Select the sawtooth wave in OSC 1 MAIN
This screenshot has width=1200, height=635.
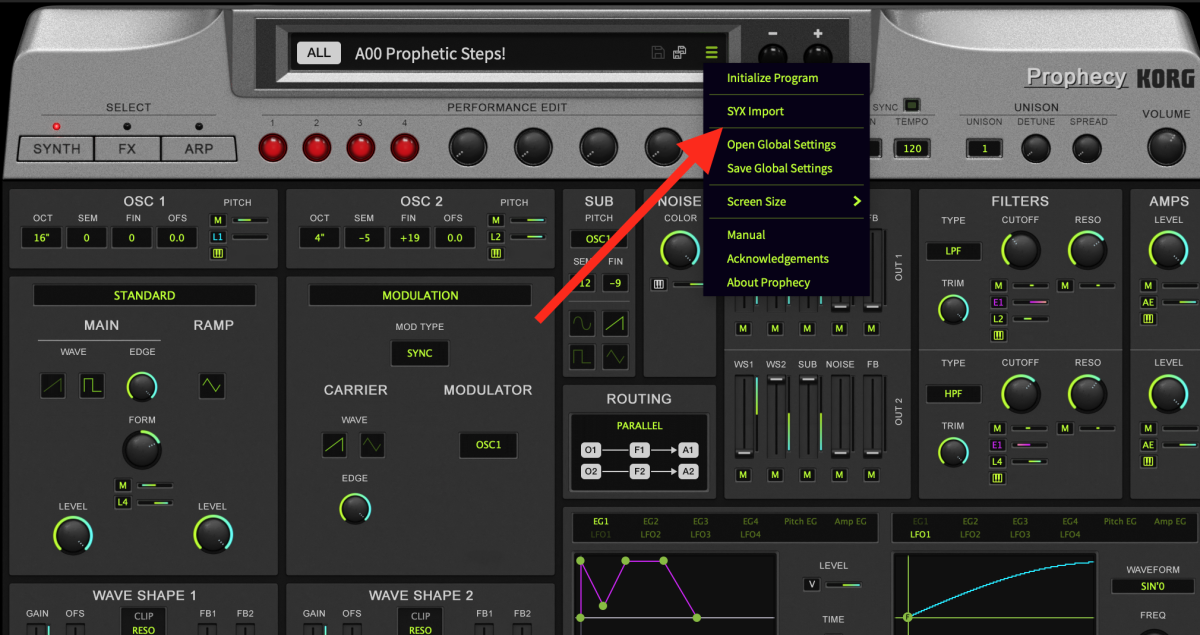(53, 385)
